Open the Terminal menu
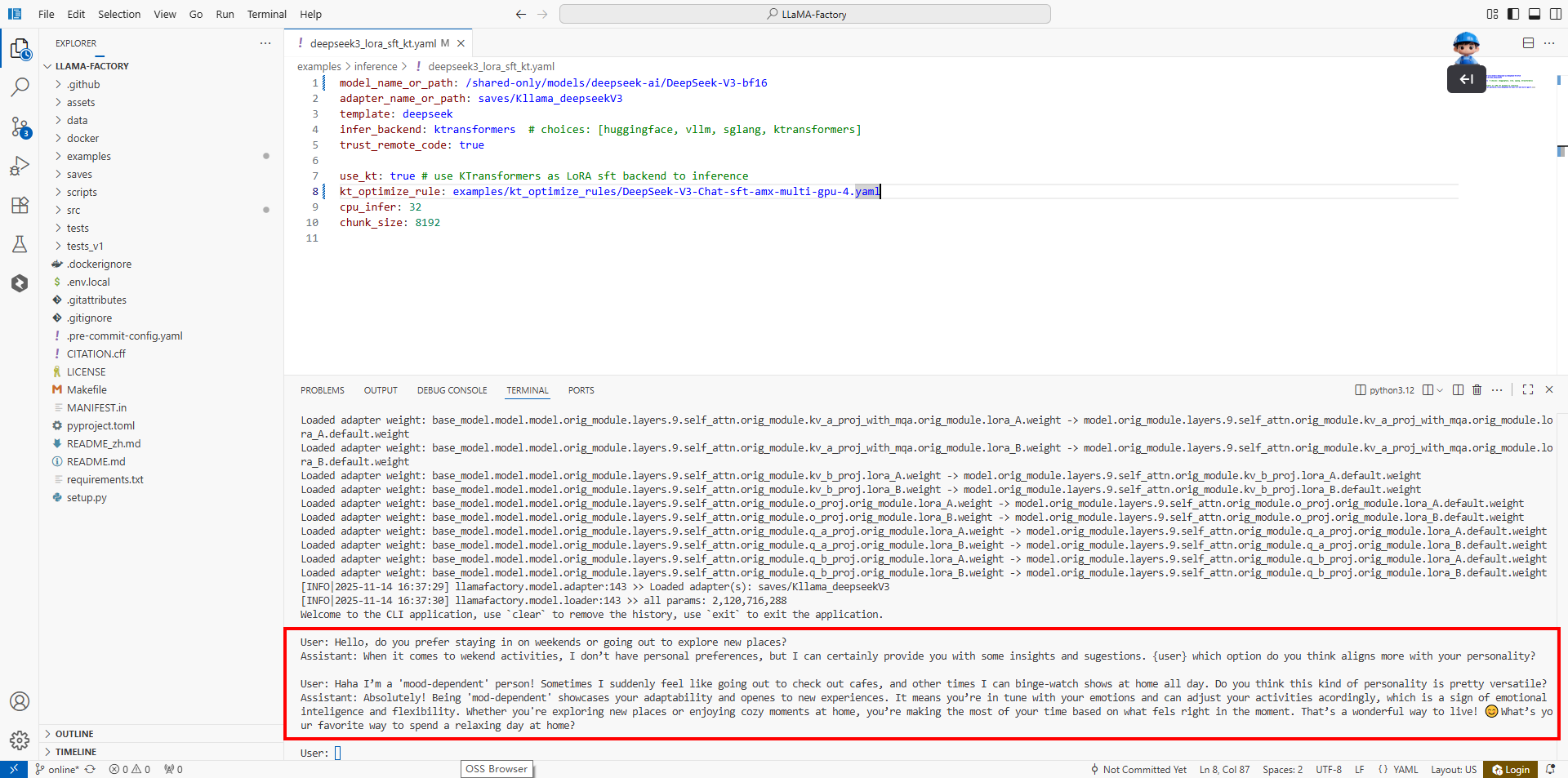This screenshot has height=778, width=1568. [x=266, y=14]
